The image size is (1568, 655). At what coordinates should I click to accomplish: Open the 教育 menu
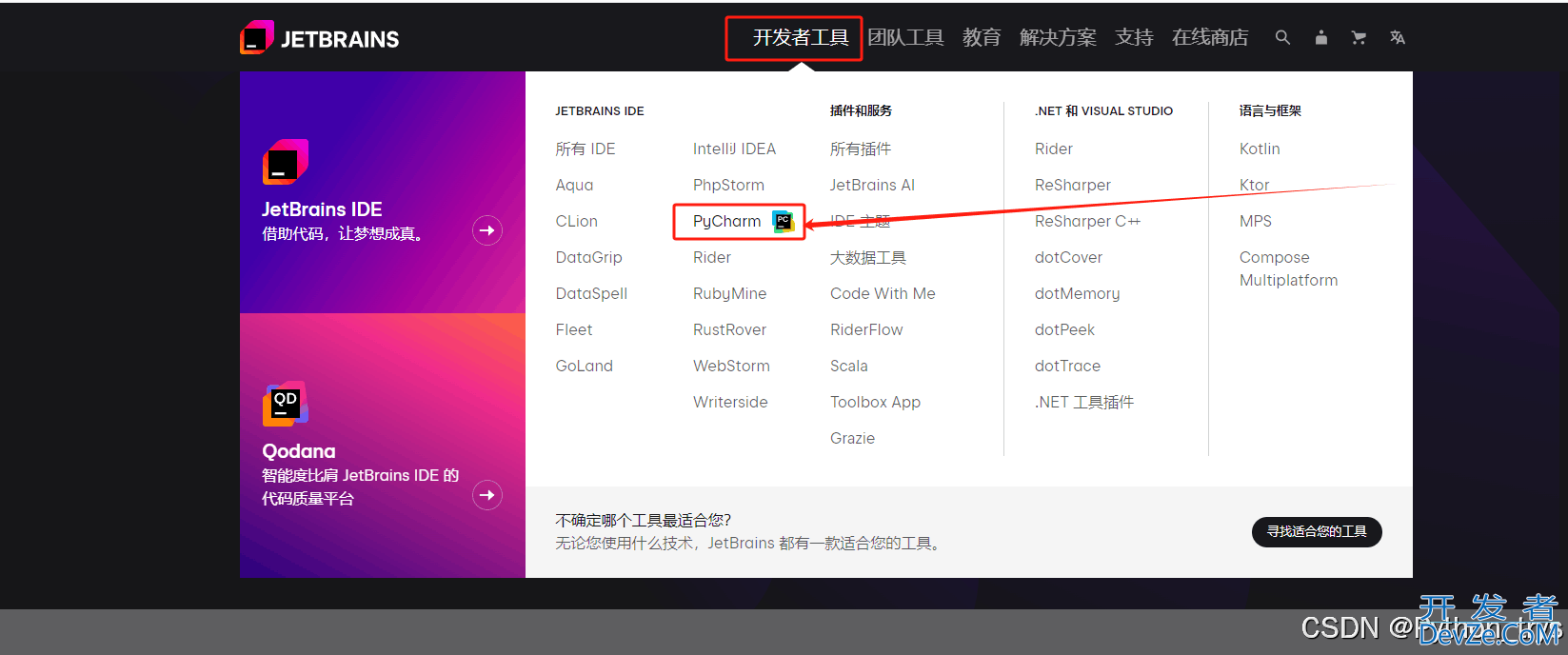point(982,37)
